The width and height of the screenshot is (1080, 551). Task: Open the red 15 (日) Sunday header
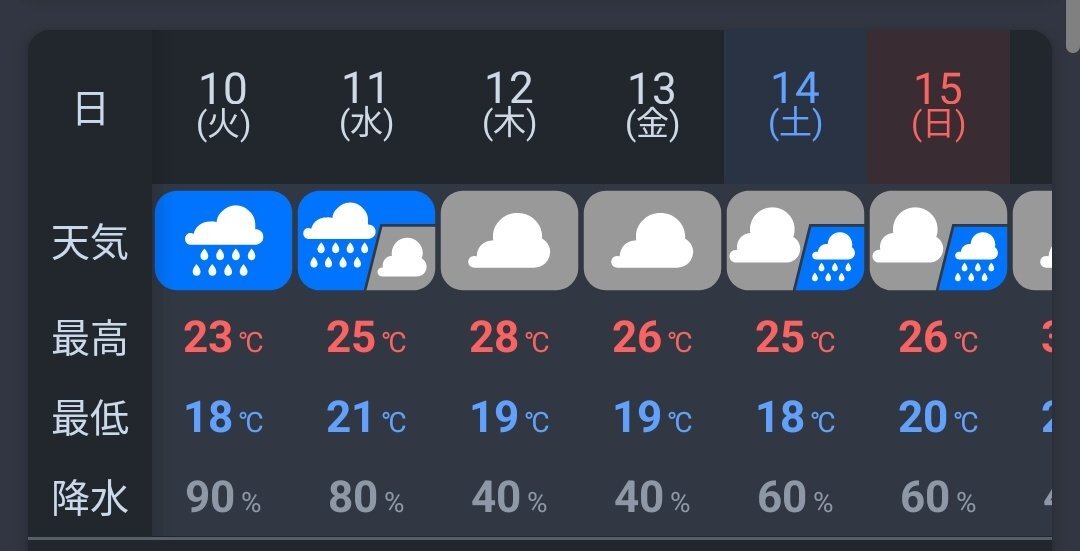click(x=939, y=107)
